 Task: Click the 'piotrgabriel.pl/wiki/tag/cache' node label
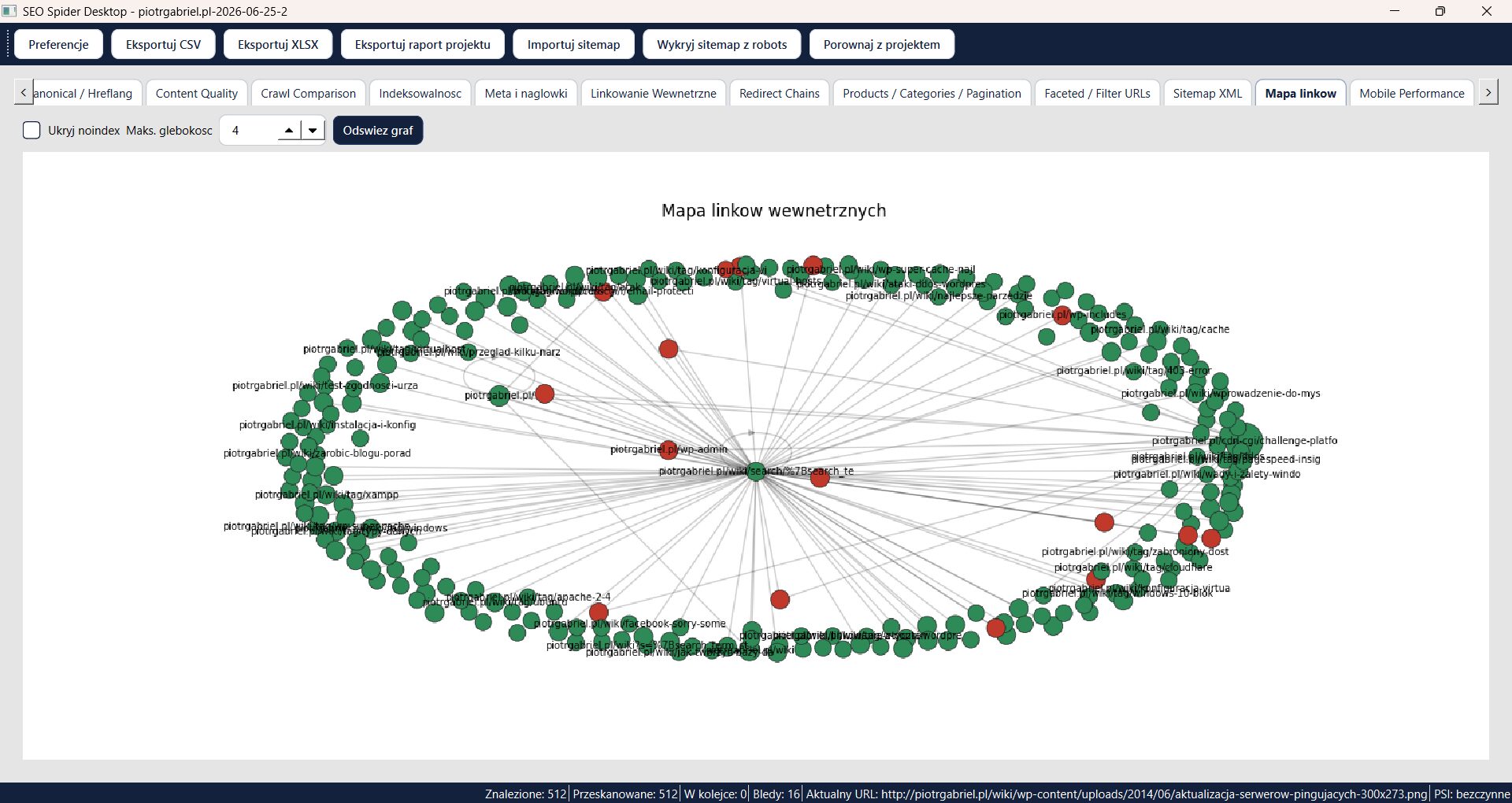pos(1160,329)
